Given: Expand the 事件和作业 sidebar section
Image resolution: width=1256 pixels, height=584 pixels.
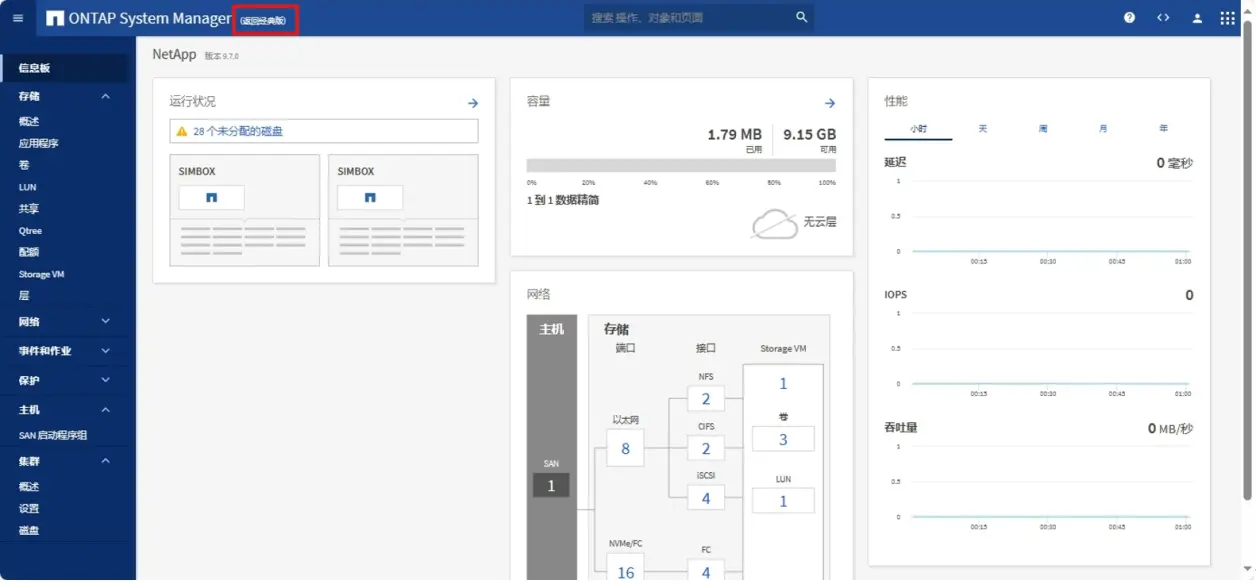Looking at the screenshot, I should pos(106,351).
